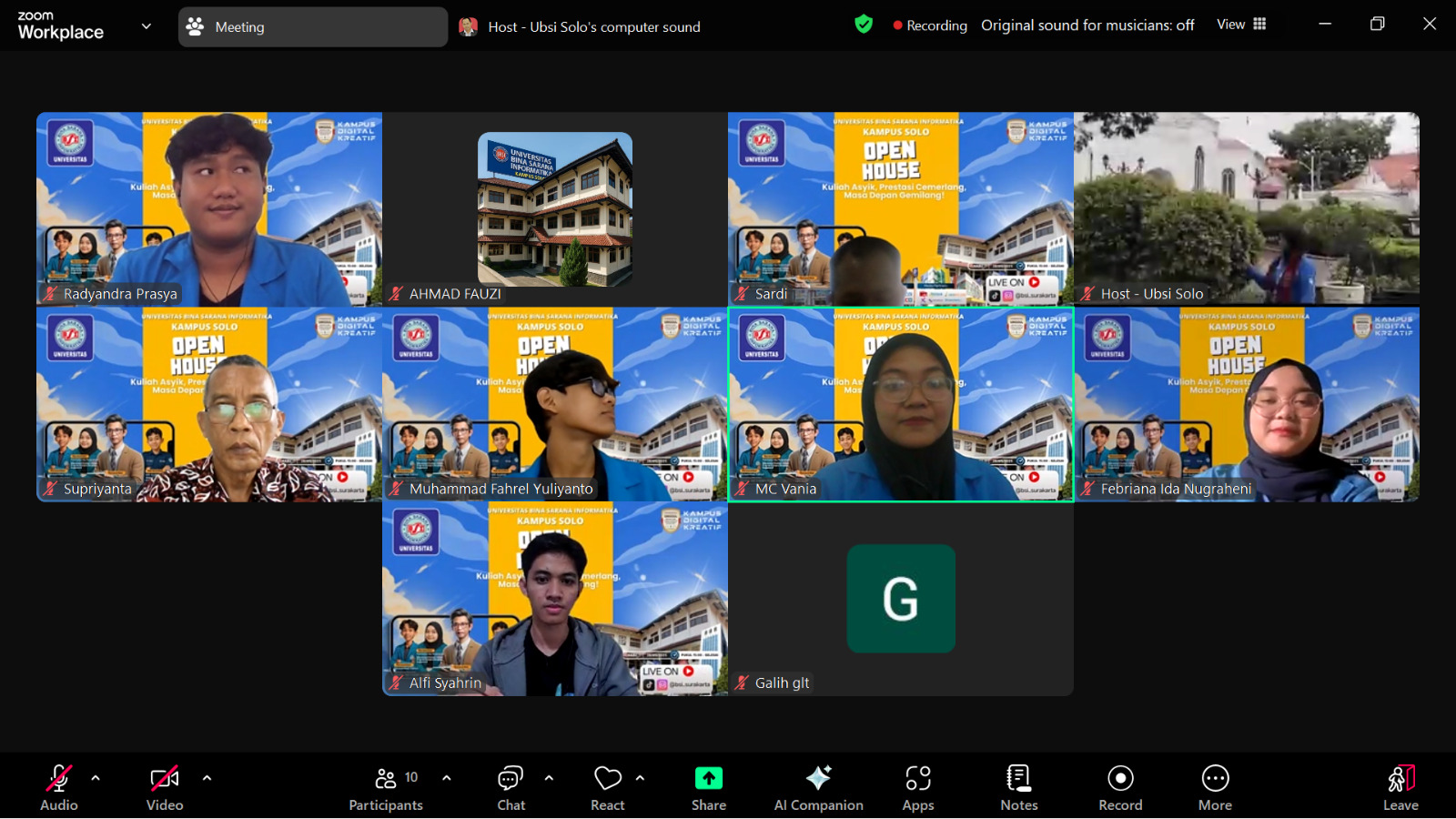Viewport: 1456px width, 819px height.
Task: Select Radyandra Prasya's video tile
Action: (x=209, y=208)
